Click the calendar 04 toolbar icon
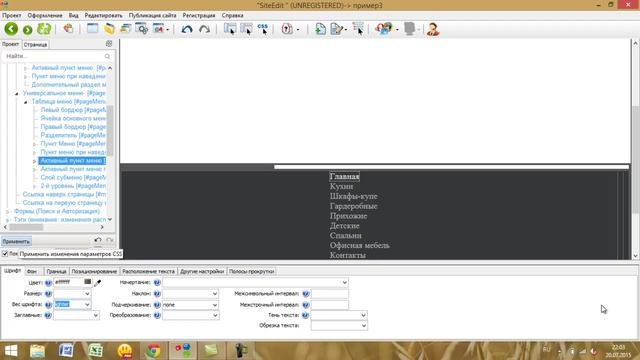Image resolution: width=640 pixels, height=360 pixels. pyautogui.click(x=158, y=29)
